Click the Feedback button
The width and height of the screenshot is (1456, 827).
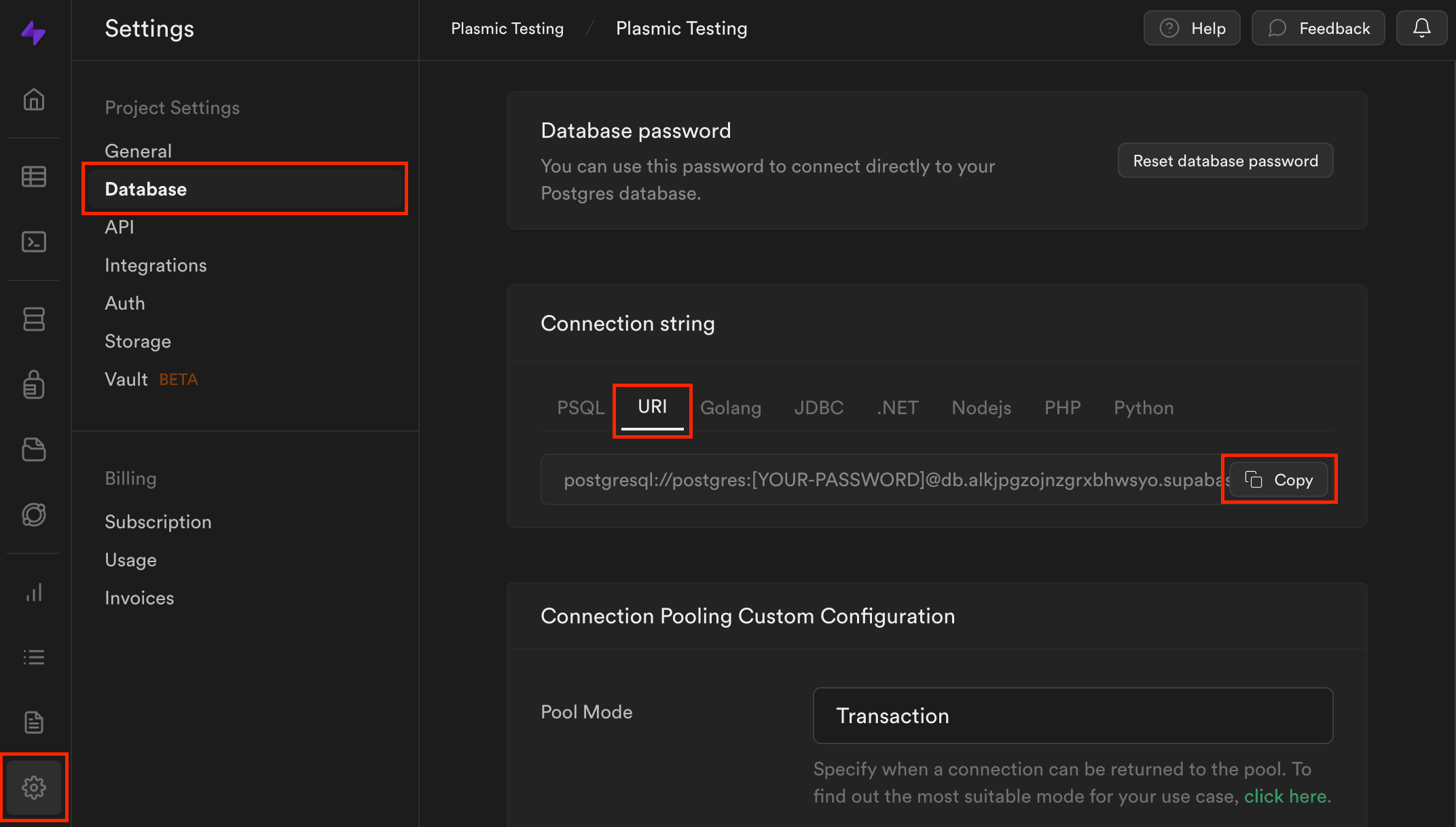click(1318, 28)
